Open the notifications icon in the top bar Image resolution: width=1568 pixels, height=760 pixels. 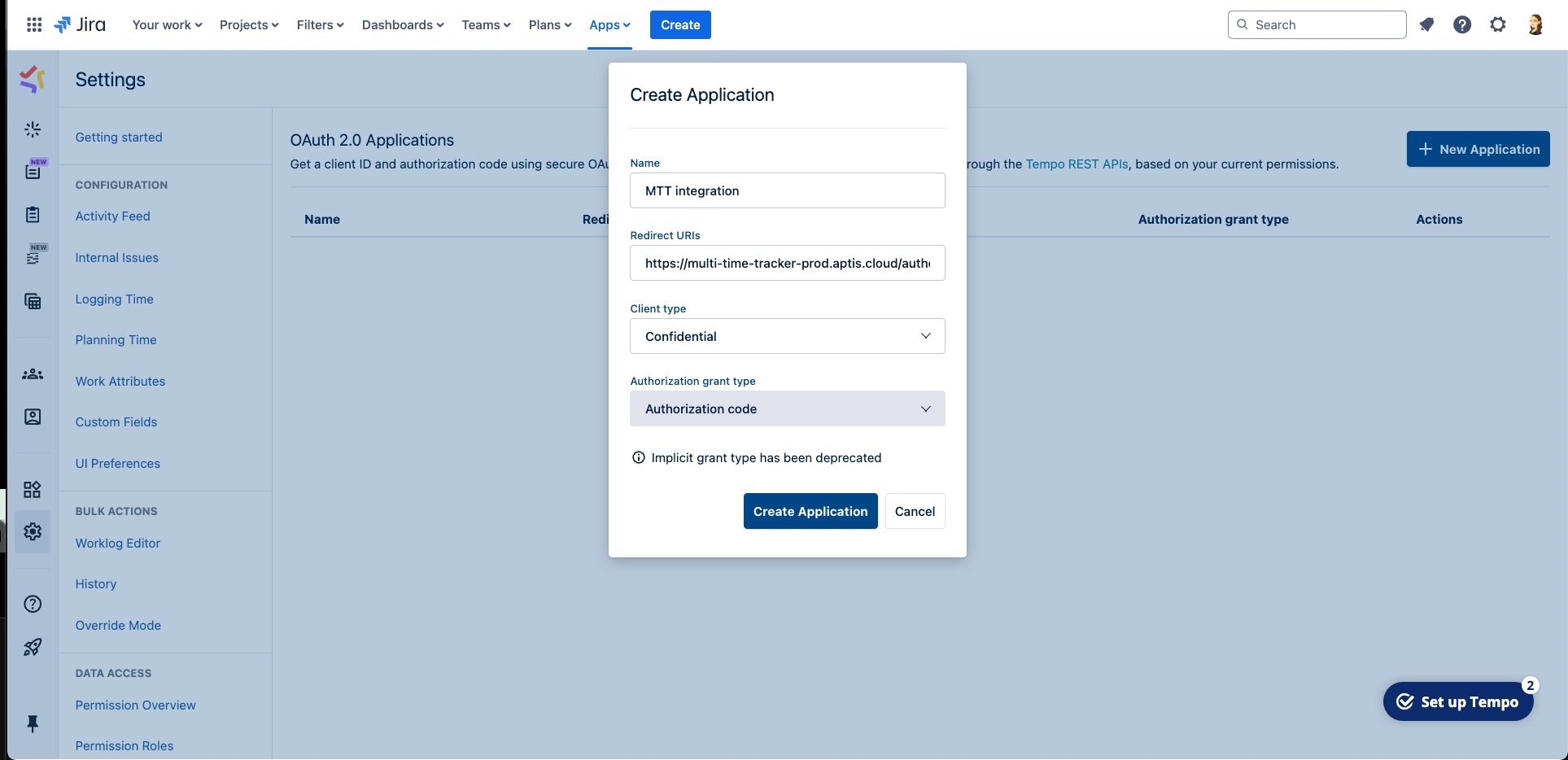click(x=1426, y=24)
